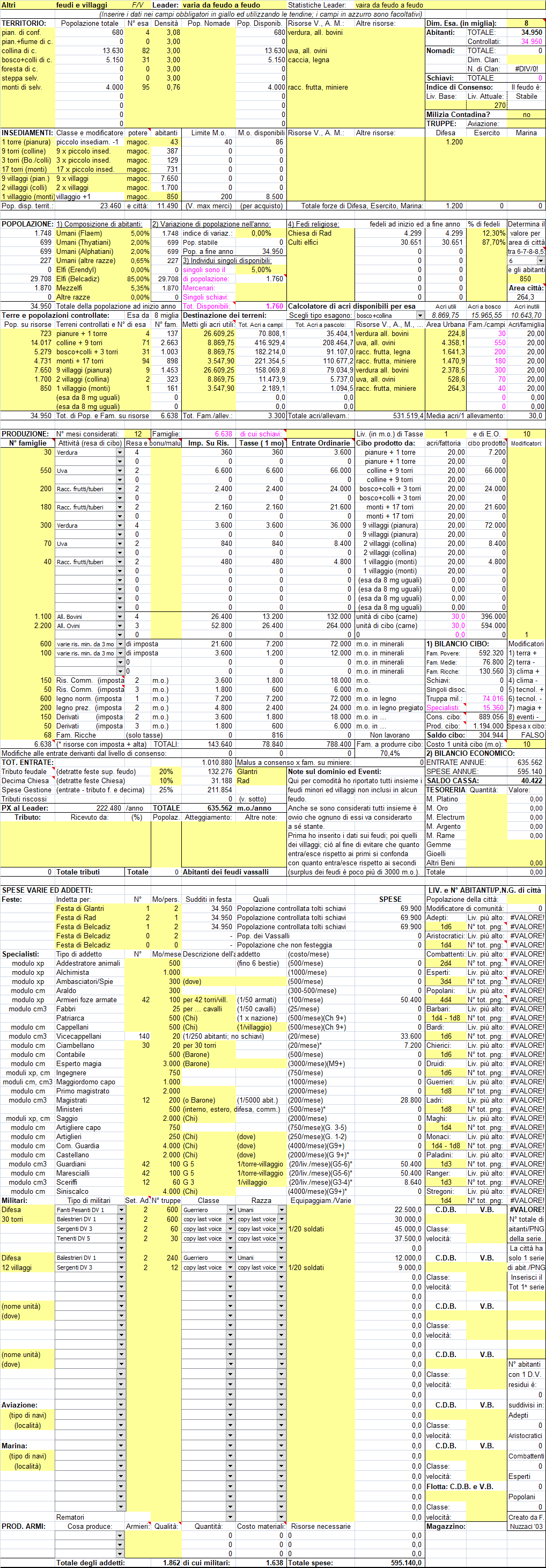Image resolution: width=546 pixels, height=1568 pixels.
Task: Open the Fanti Pesanti DV 1 troop type dropdown
Action: tap(121, 1210)
